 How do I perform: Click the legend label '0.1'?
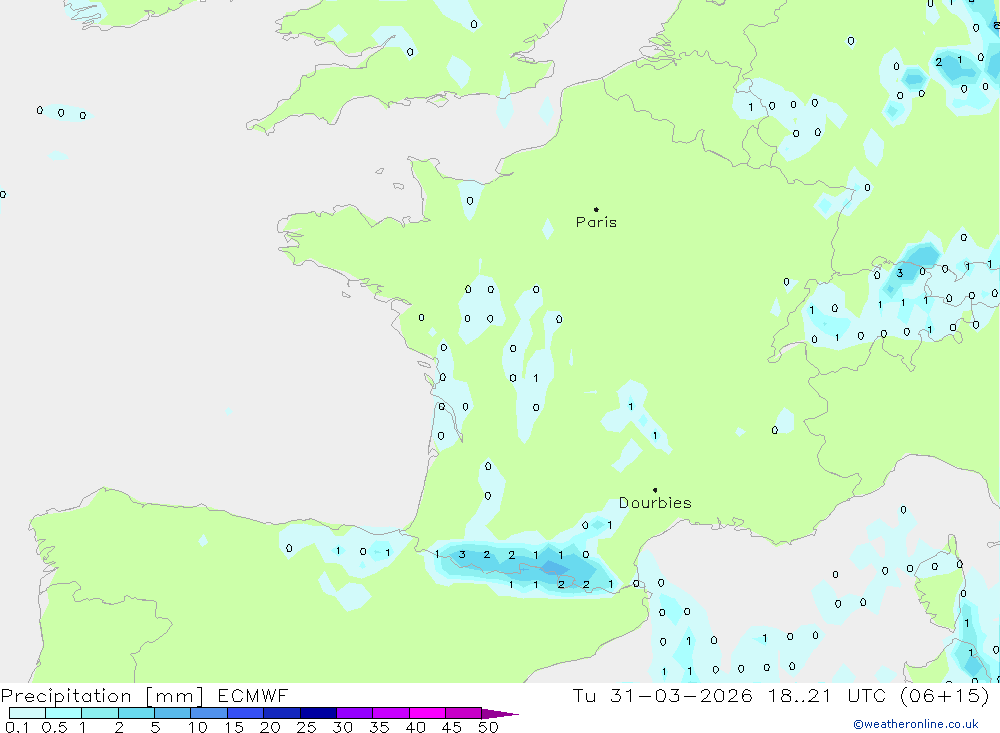click(x=17, y=727)
